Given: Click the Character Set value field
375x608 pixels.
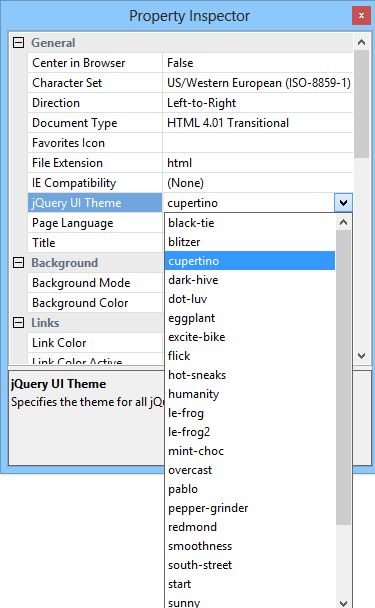Looking at the screenshot, I should (x=258, y=83).
